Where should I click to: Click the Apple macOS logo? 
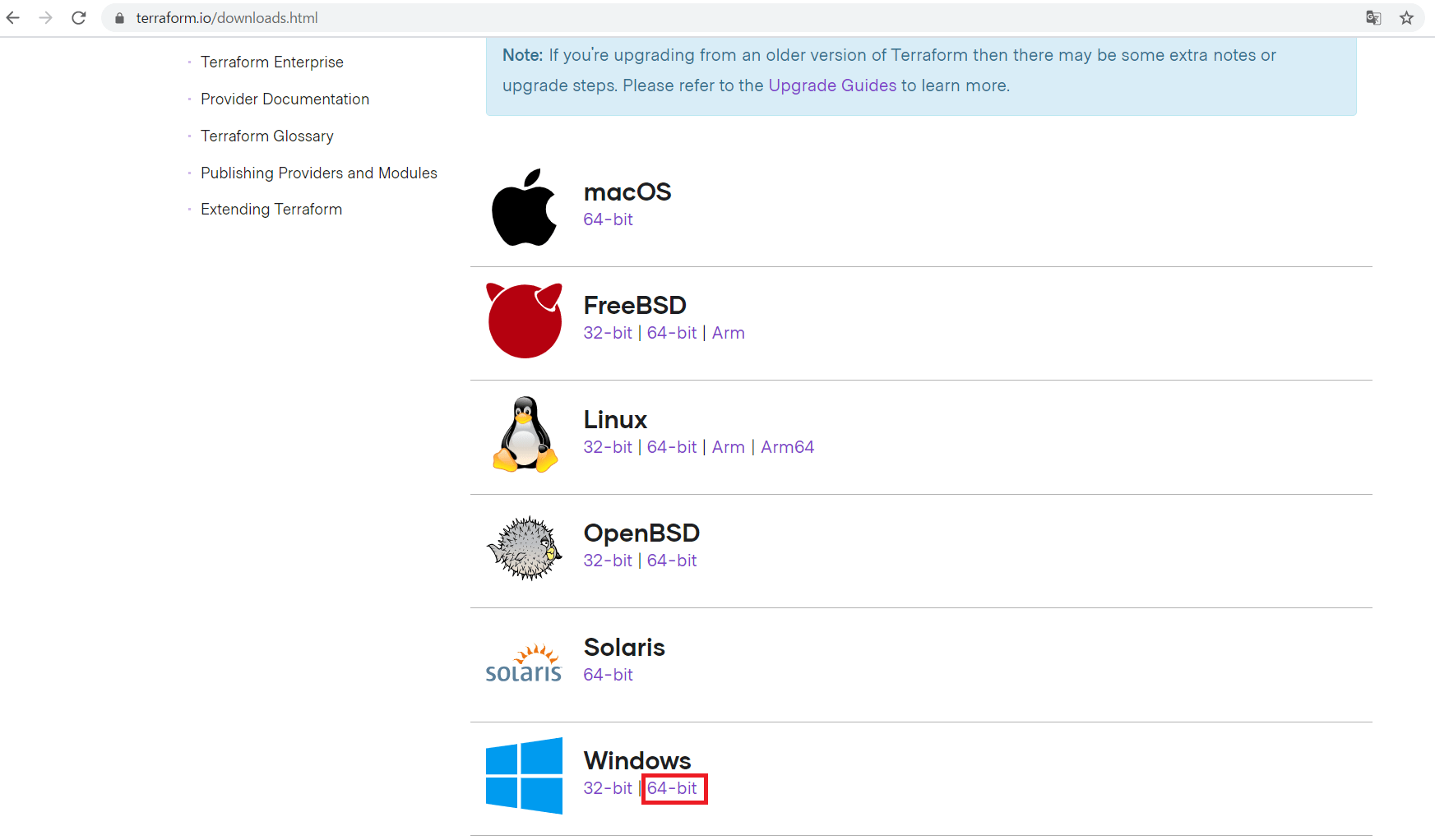coord(524,207)
